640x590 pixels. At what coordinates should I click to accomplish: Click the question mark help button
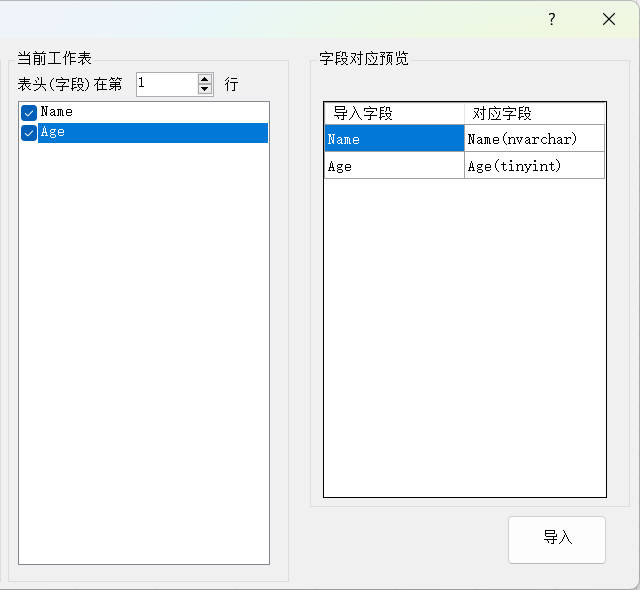tap(551, 20)
